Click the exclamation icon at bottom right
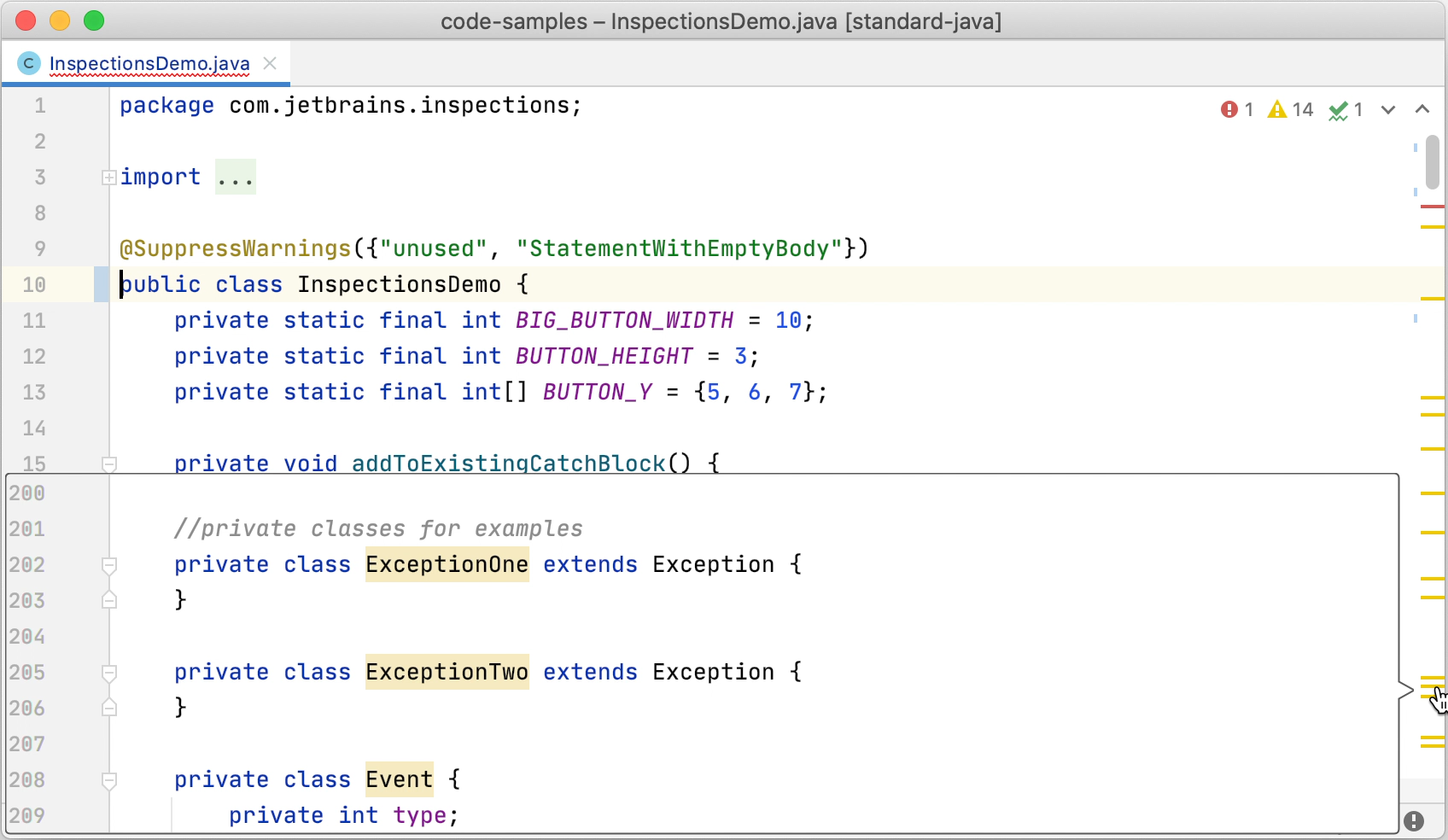This screenshot has height=840, width=1448. [x=1414, y=820]
